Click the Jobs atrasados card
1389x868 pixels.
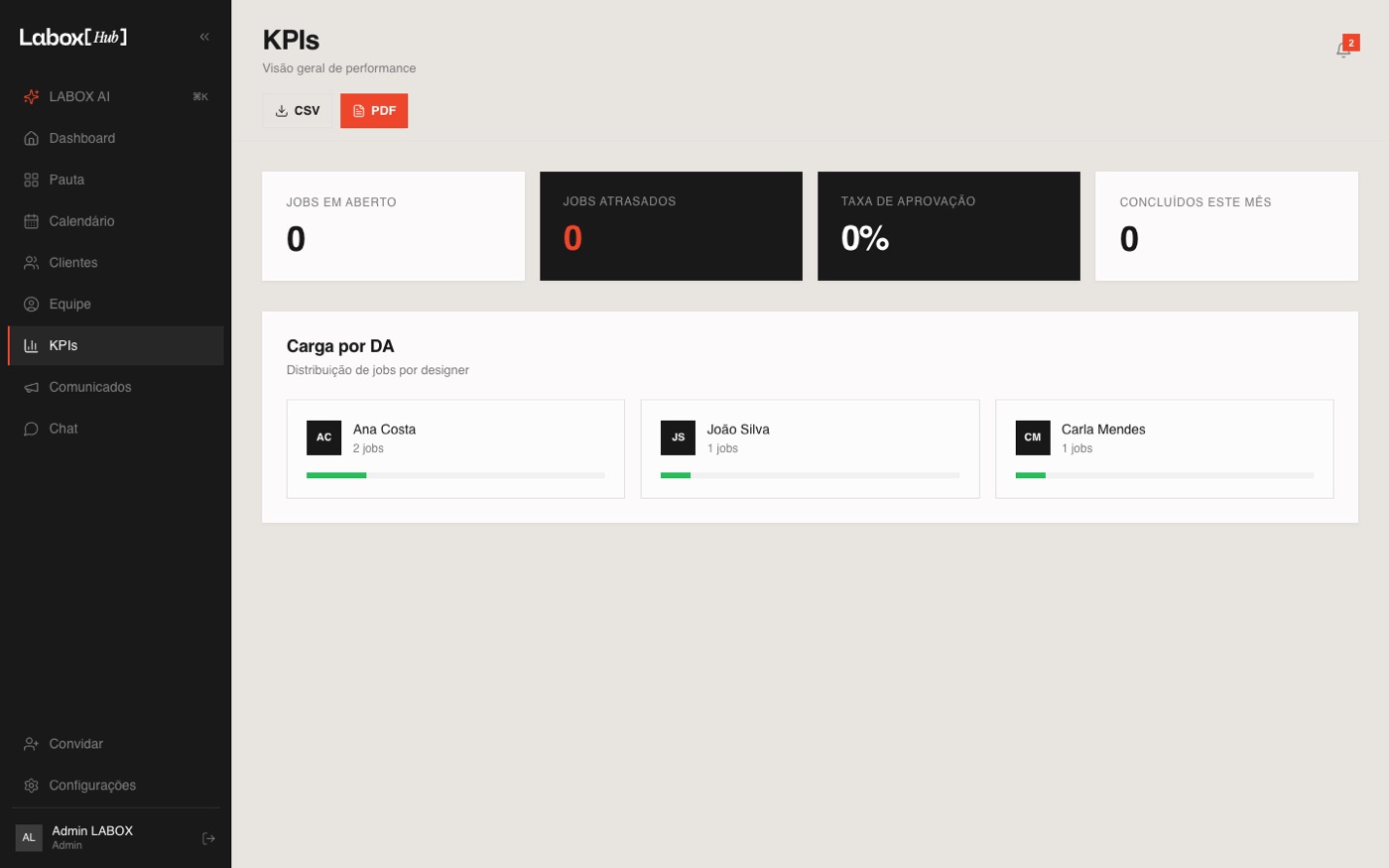pos(671,226)
